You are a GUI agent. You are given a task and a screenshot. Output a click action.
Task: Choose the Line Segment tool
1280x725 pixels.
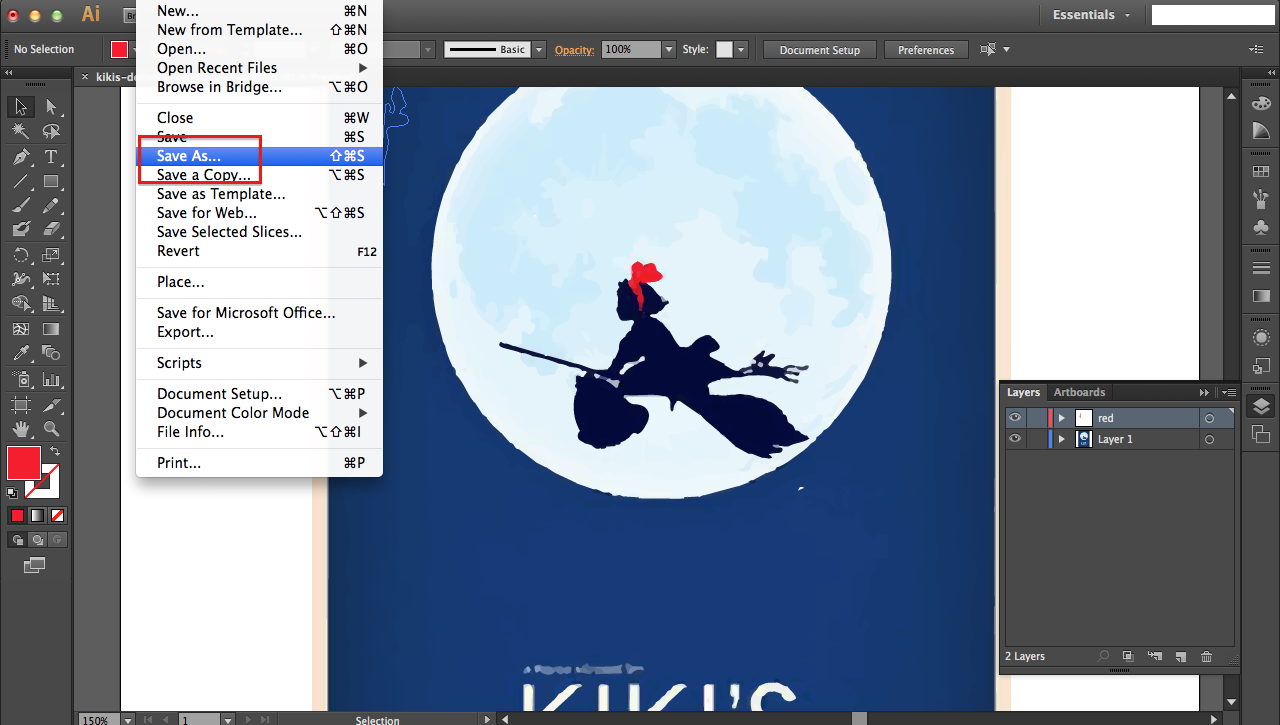click(21, 181)
